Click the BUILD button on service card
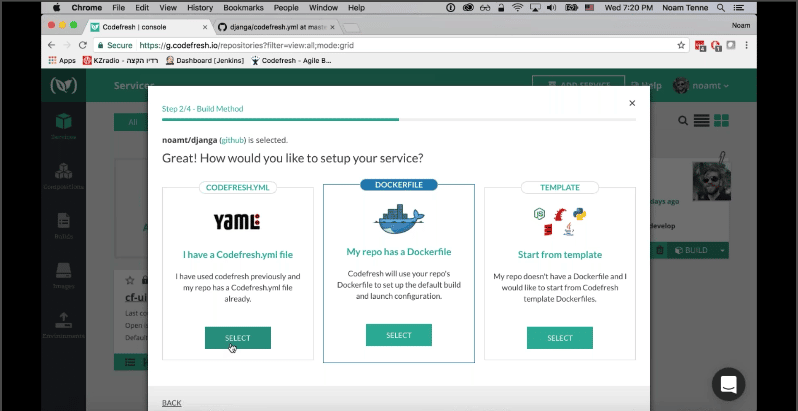The width and height of the screenshot is (798, 411). 691,250
